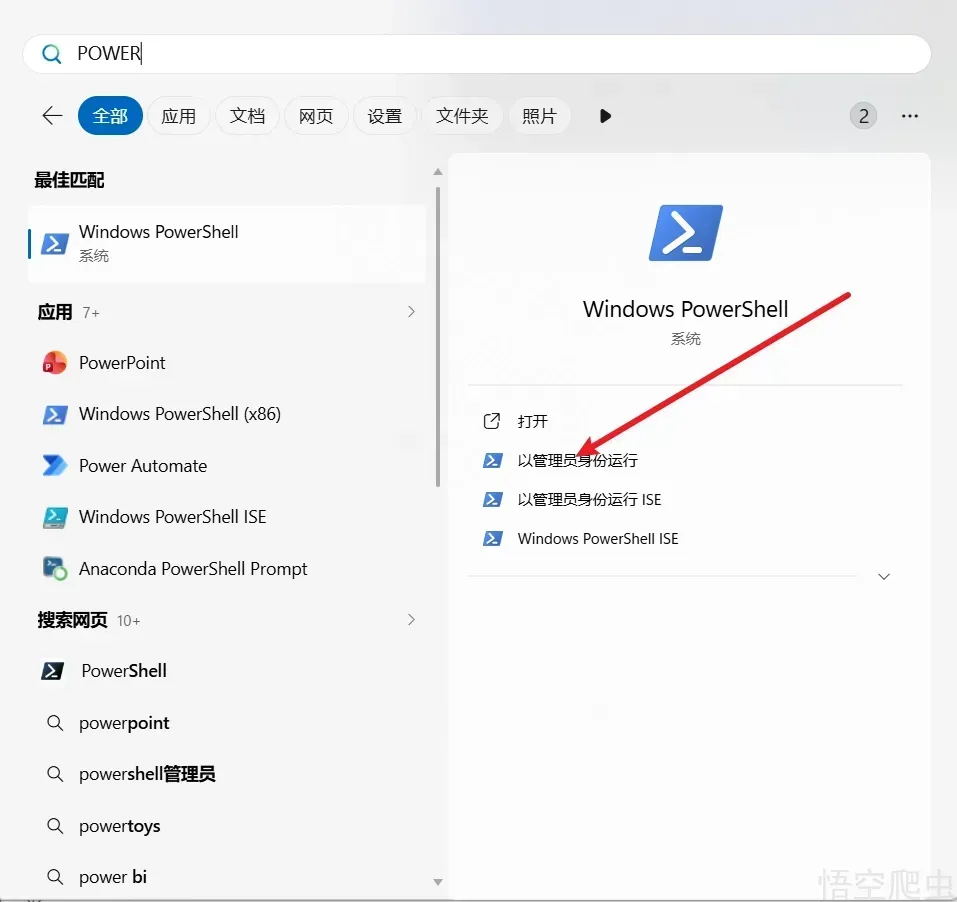Screen dimensions: 957x902
Task: Click the search magnifier icon in the search bar
Action: click(51, 54)
